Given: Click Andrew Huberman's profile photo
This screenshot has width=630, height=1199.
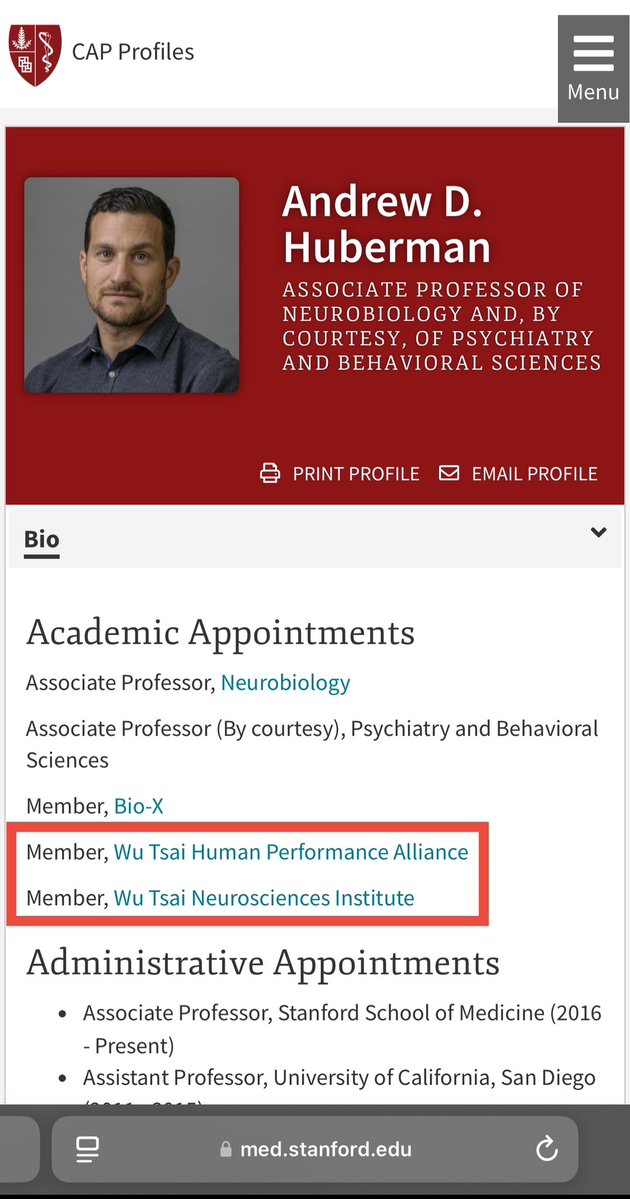Looking at the screenshot, I should pyautogui.click(x=131, y=285).
